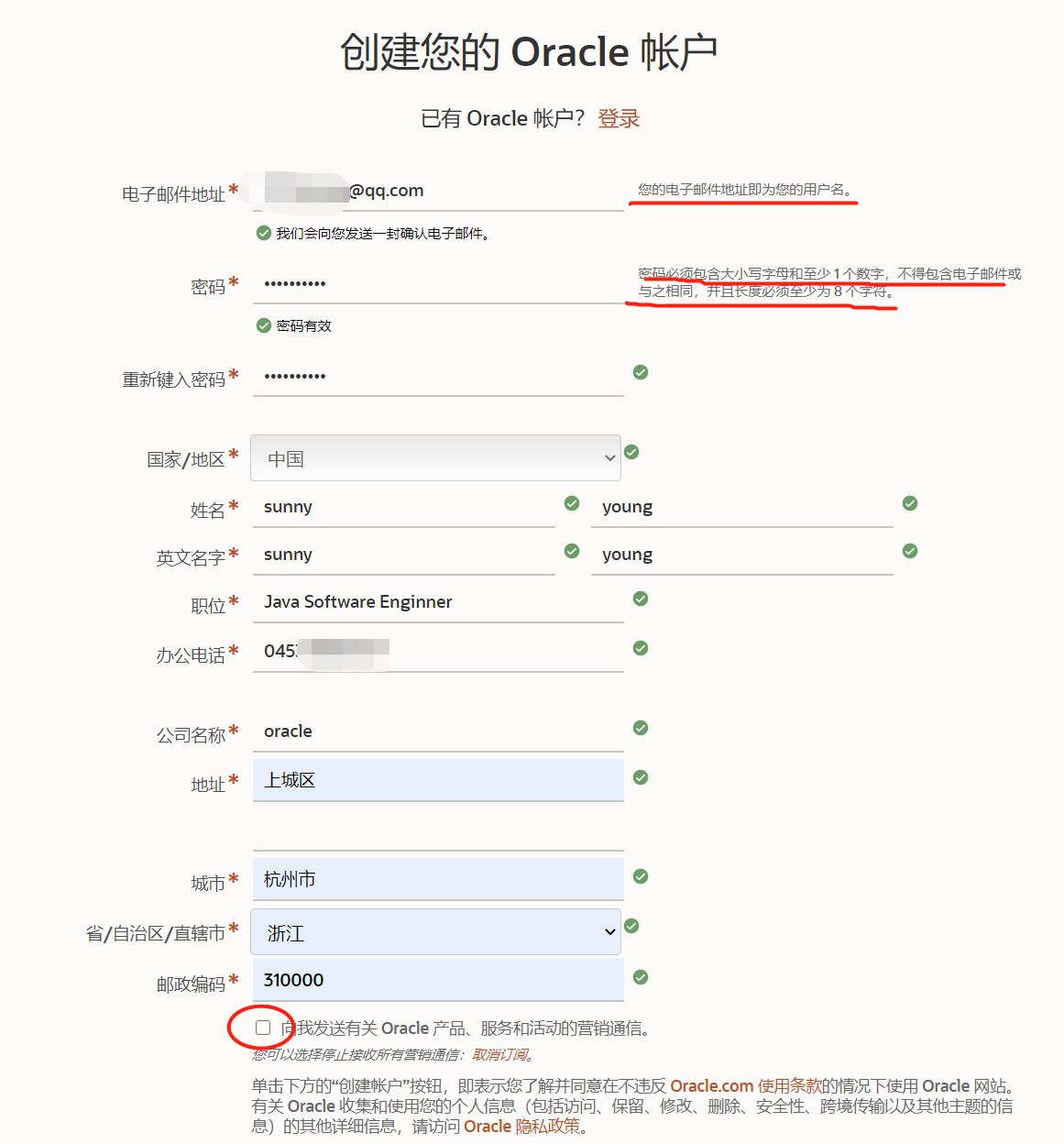1064x1144 pixels.
Task: Click the green check beside the confirmation email message
Action: point(264,233)
